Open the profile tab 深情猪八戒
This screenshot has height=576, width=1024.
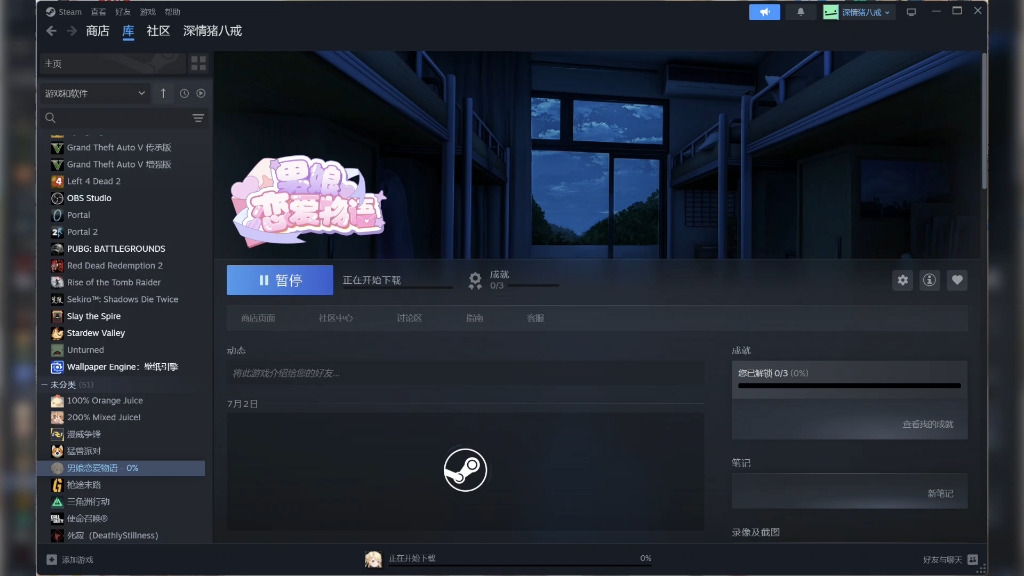click(212, 31)
